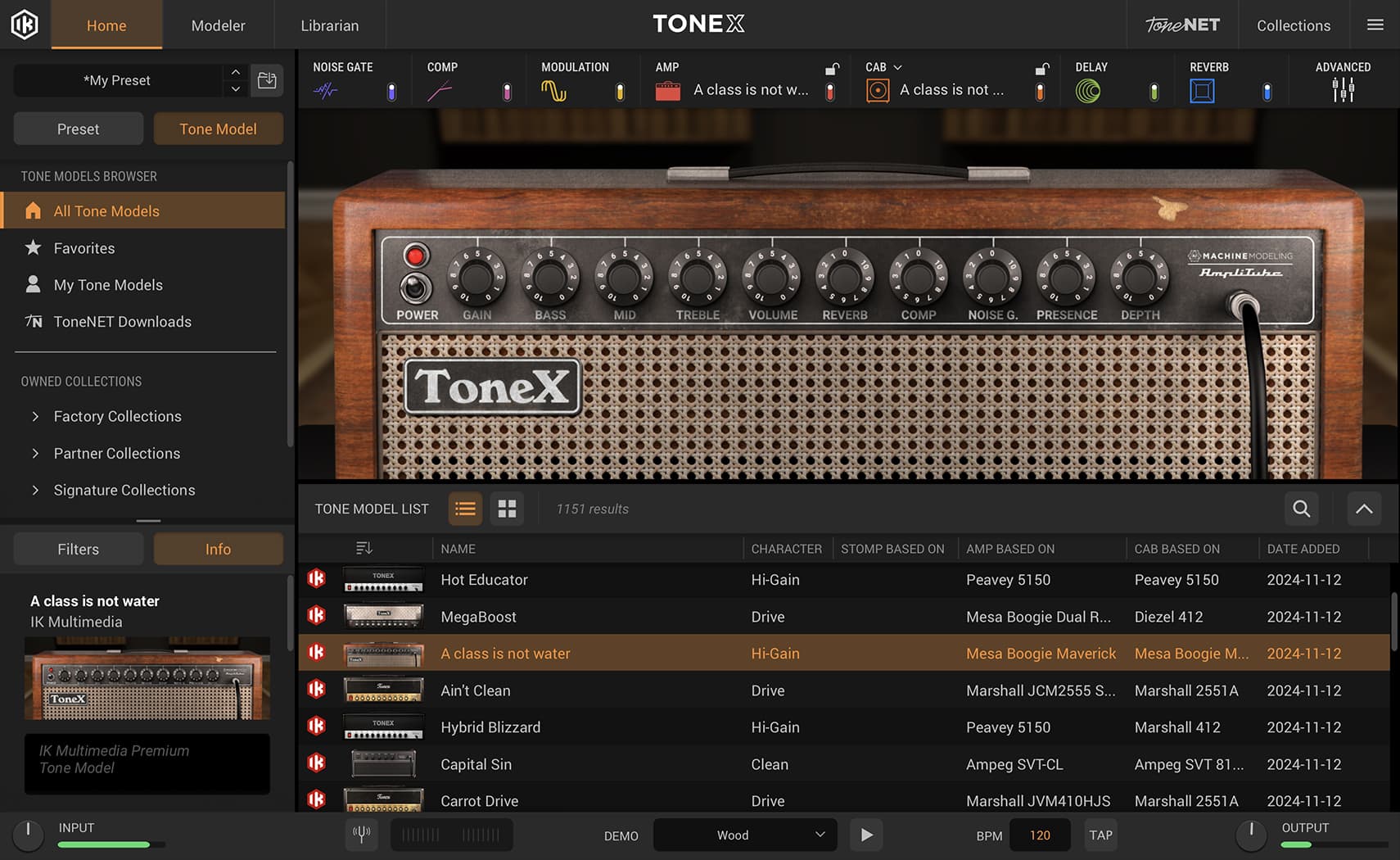Click the green Delay spiral icon
The image size is (1400, 860).
tap(1088, 91)
